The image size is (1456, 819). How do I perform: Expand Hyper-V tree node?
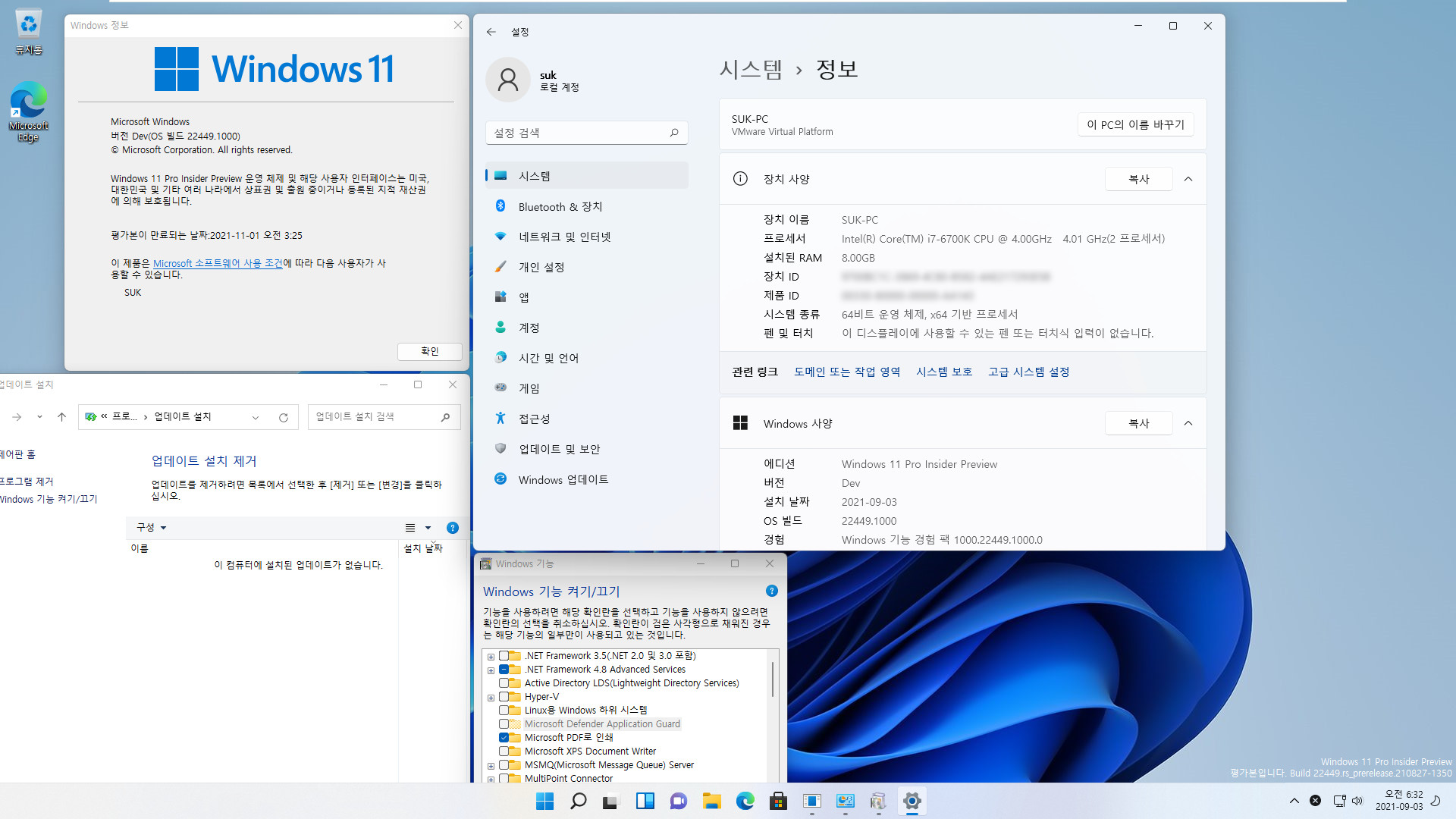[491, 698]
